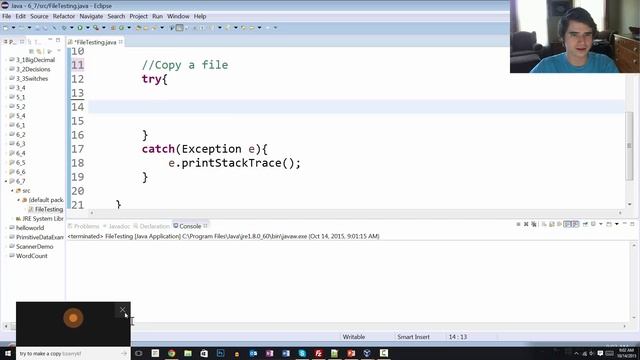Image resolution: width=640 pixels, height=360 pixels.
Task: Open the Run button dropdown arrow
Action: (87, 28)
